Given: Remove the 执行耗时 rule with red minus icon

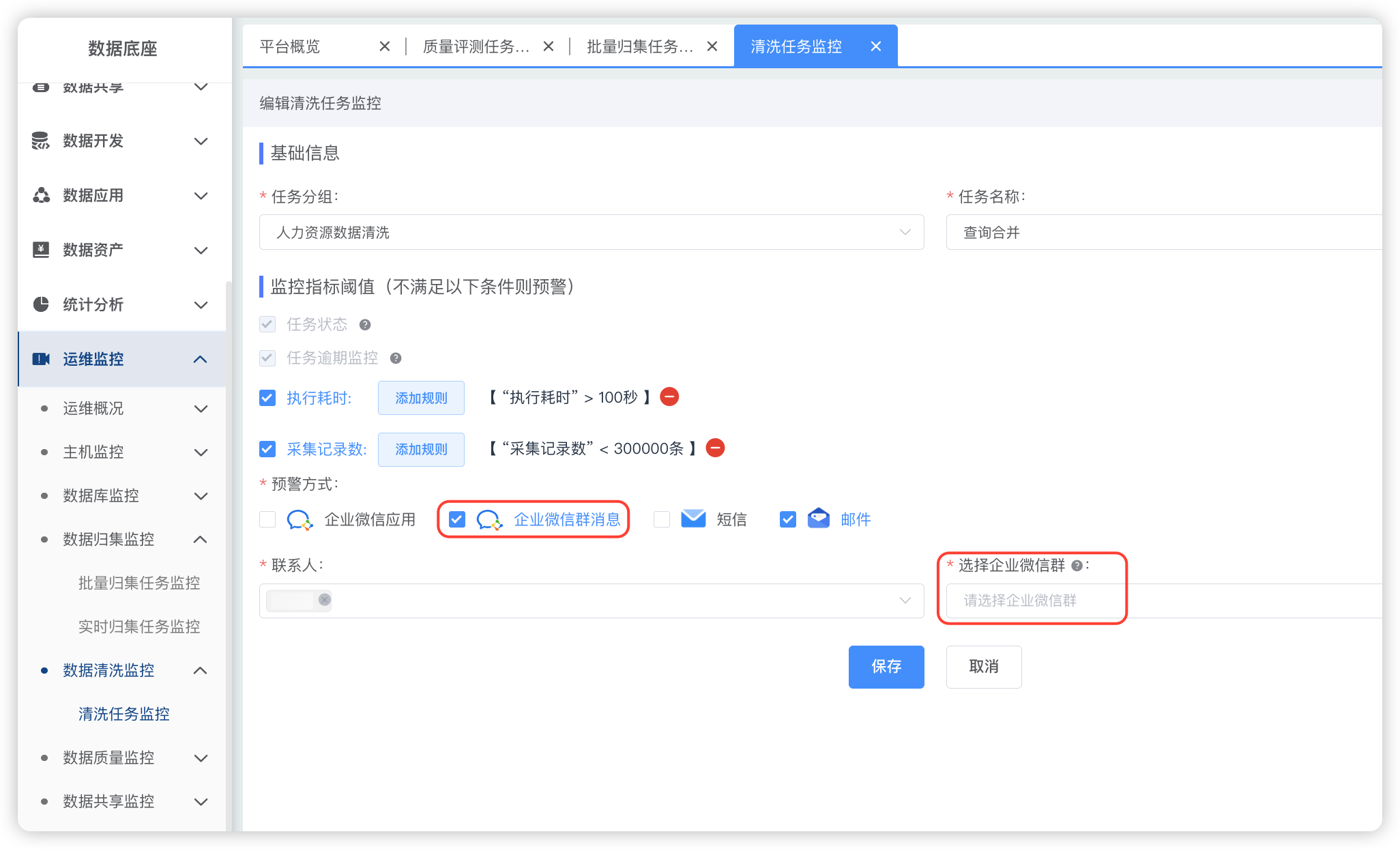Looking at the screenshot, I should [669, 397].
